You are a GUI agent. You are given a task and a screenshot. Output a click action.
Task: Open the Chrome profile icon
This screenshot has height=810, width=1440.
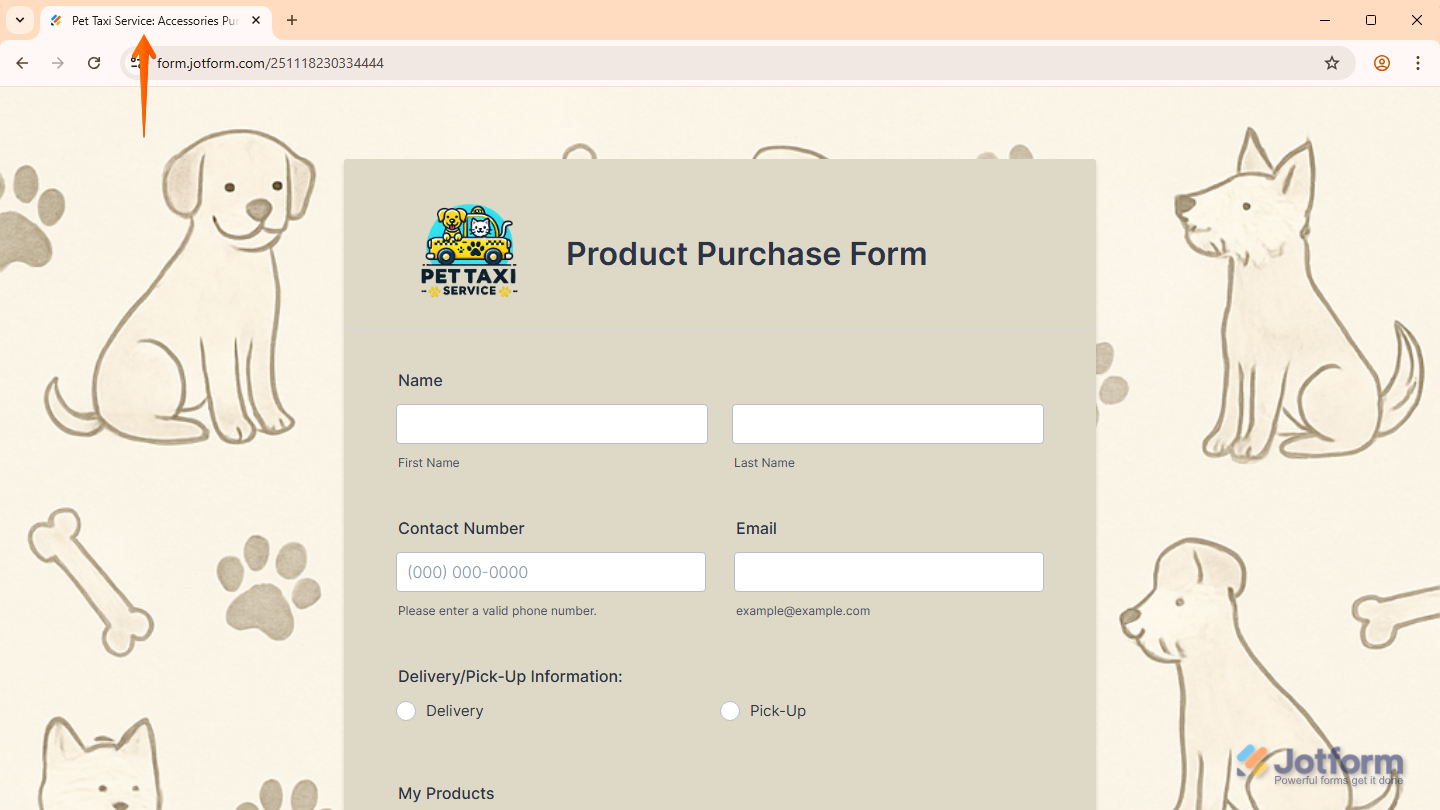(1382, 63)
